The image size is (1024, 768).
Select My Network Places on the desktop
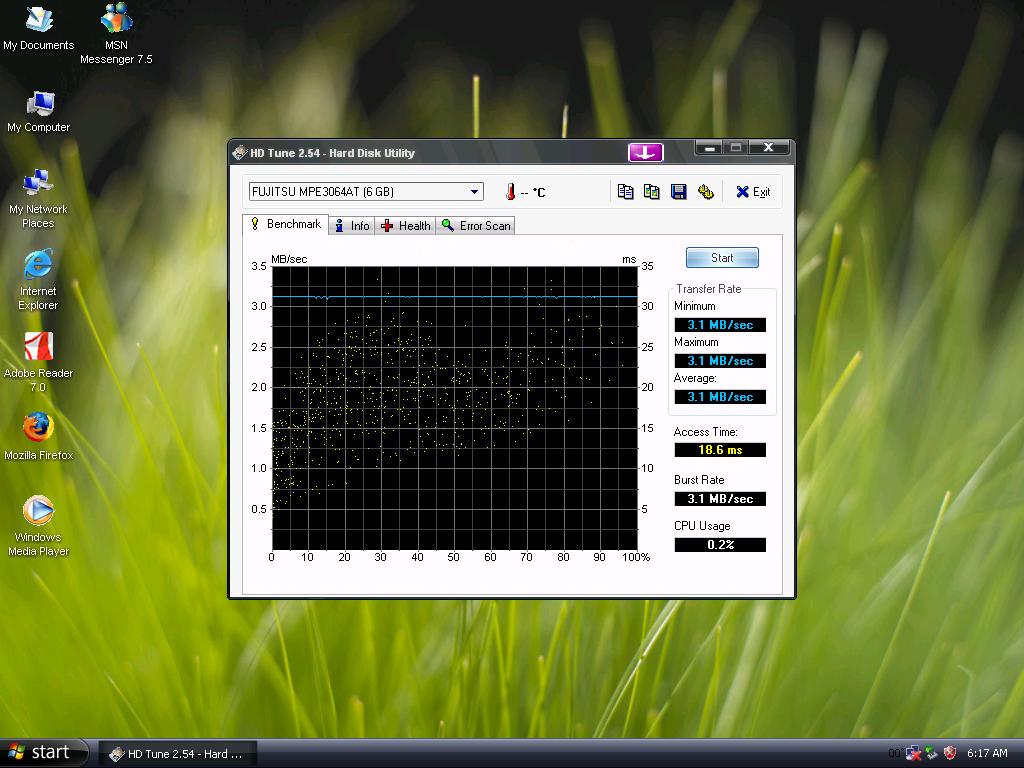pos(38,200)
